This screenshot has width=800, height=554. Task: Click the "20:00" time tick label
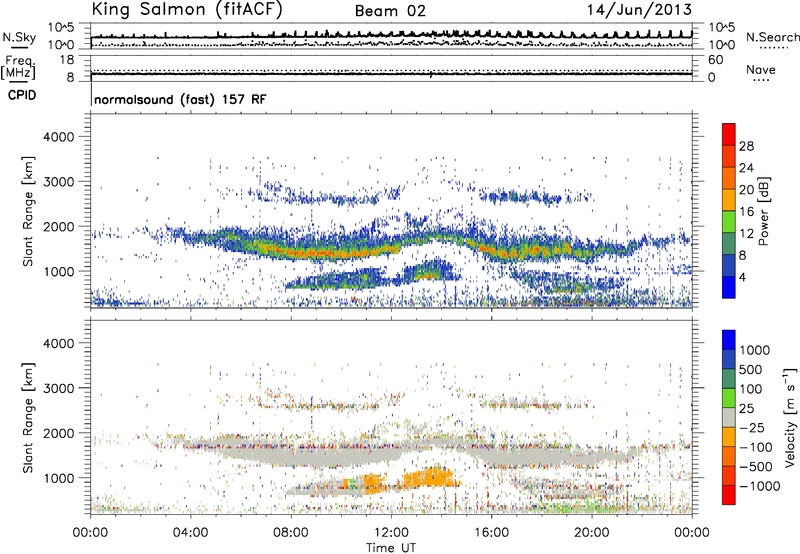click(592, 533)
